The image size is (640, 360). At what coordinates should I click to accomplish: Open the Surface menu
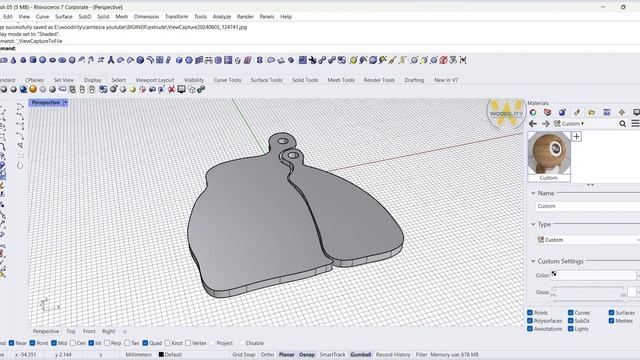click(x=64, y=17)
